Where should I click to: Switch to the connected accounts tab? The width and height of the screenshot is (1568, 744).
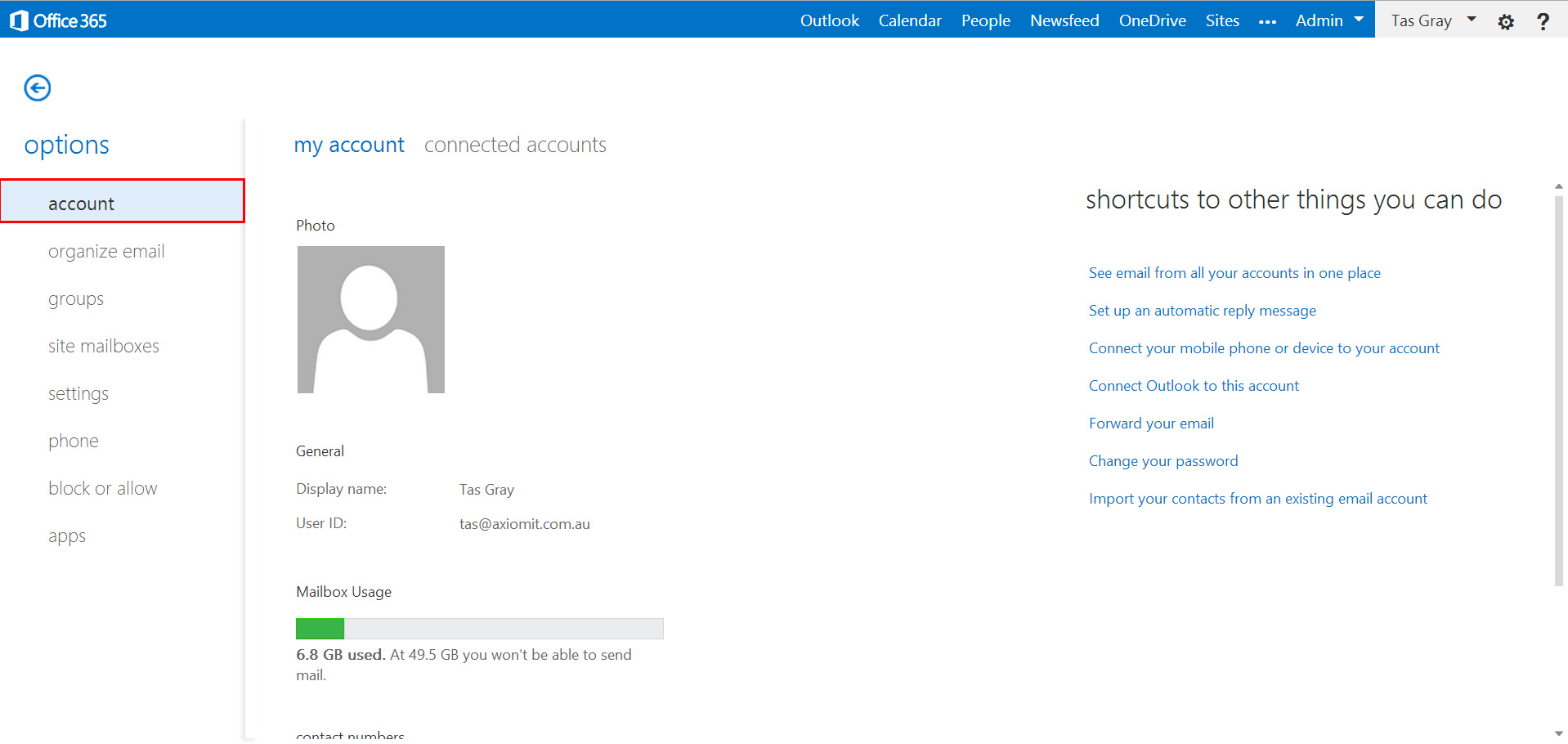515,145
